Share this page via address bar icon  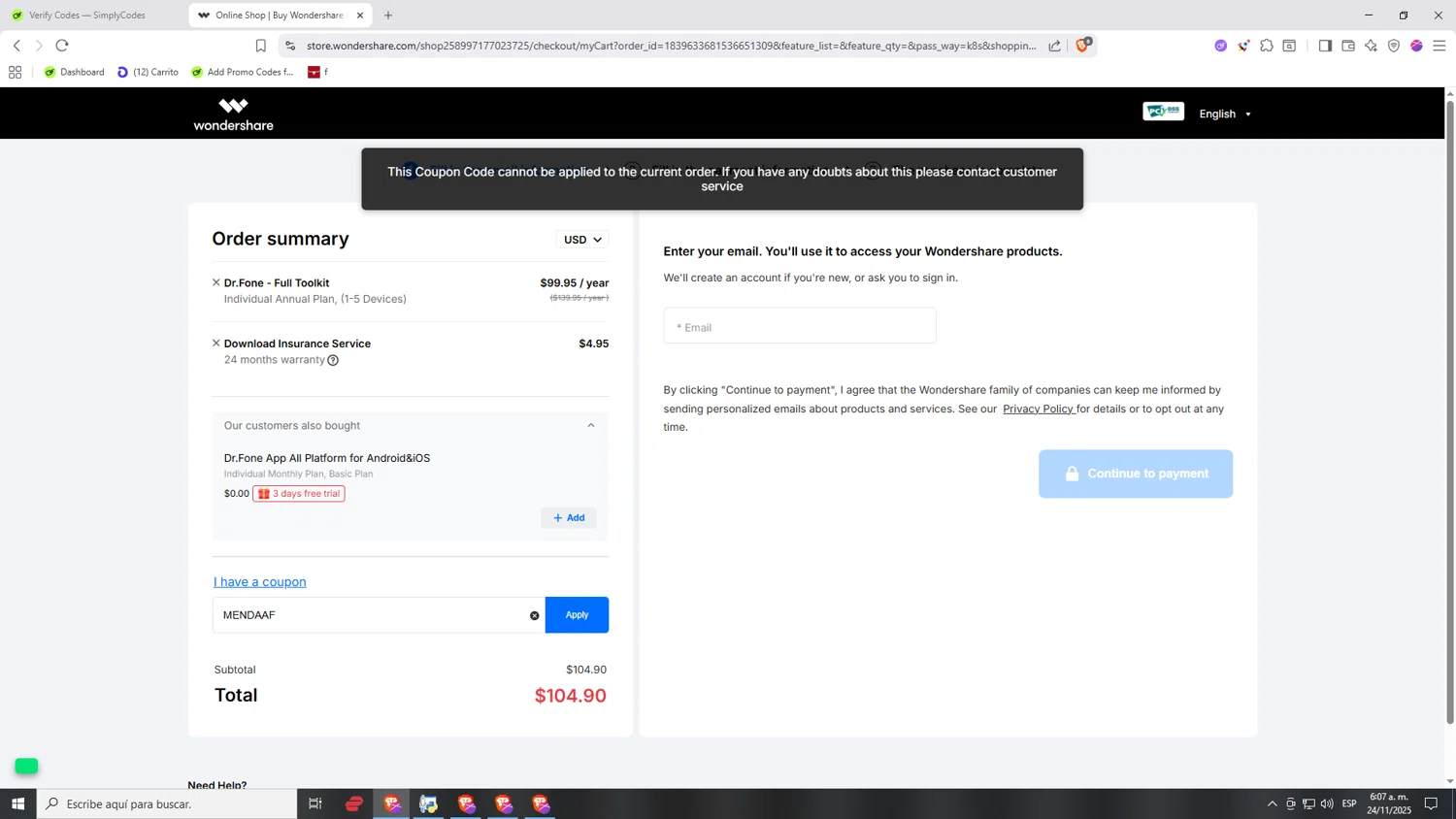(x=1054, y=46)
